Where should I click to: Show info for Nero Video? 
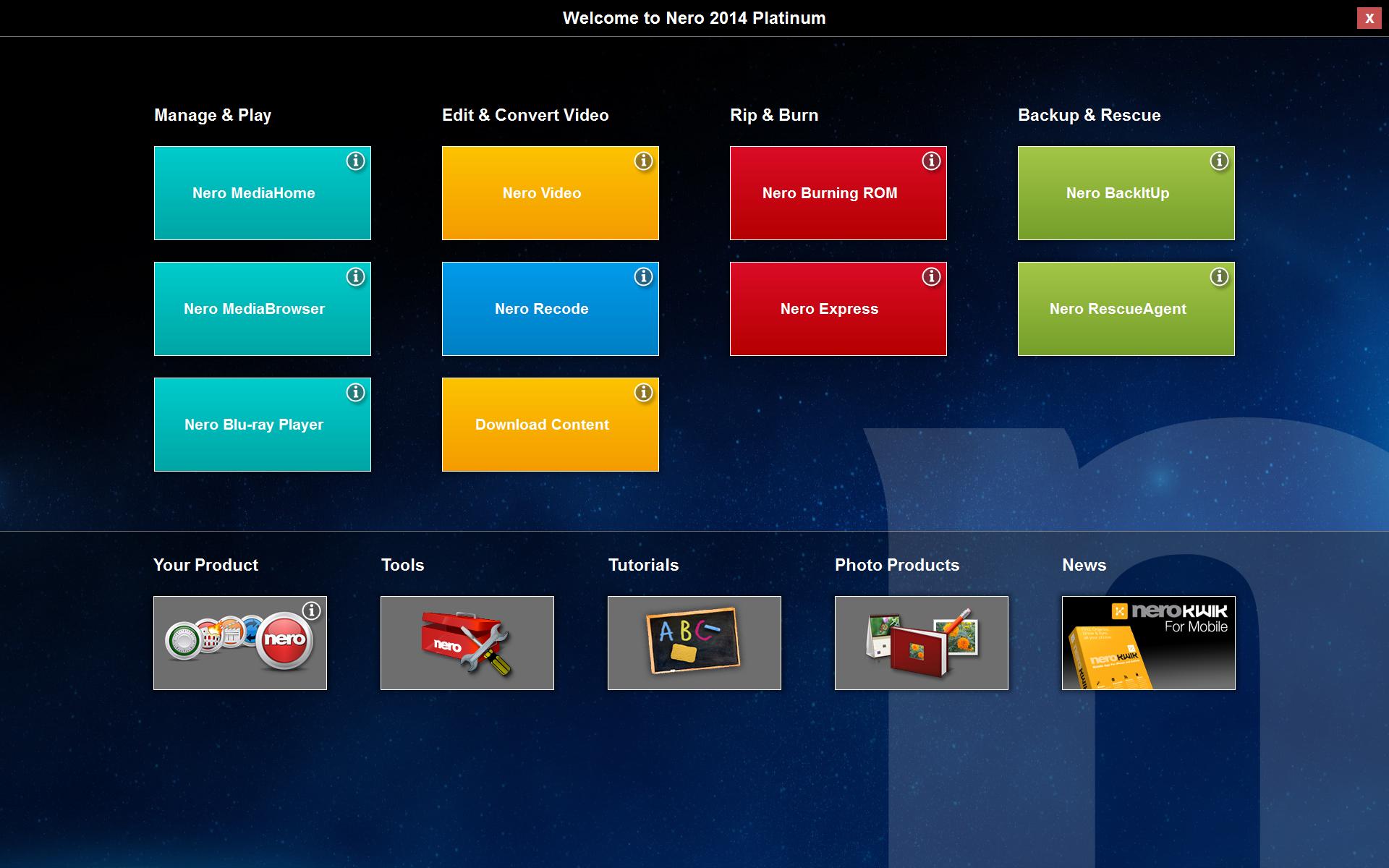(x=643, y=161)
